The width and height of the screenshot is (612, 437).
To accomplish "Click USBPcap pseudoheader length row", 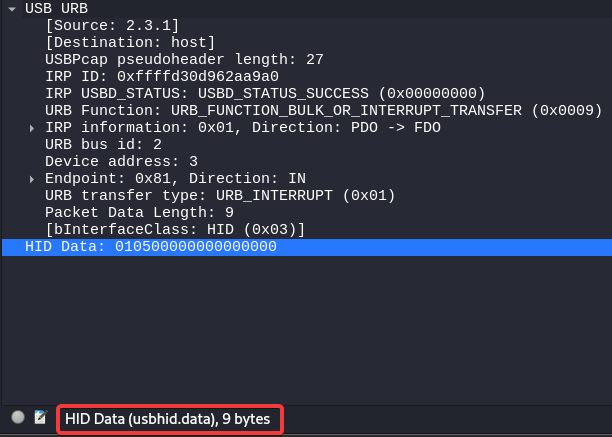I will click(184, 59).
